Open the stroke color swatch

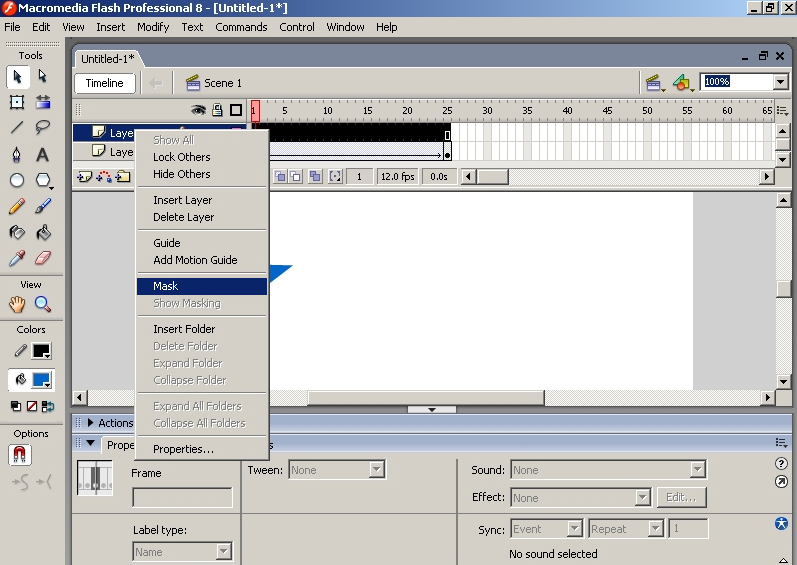tap(42, 351)
